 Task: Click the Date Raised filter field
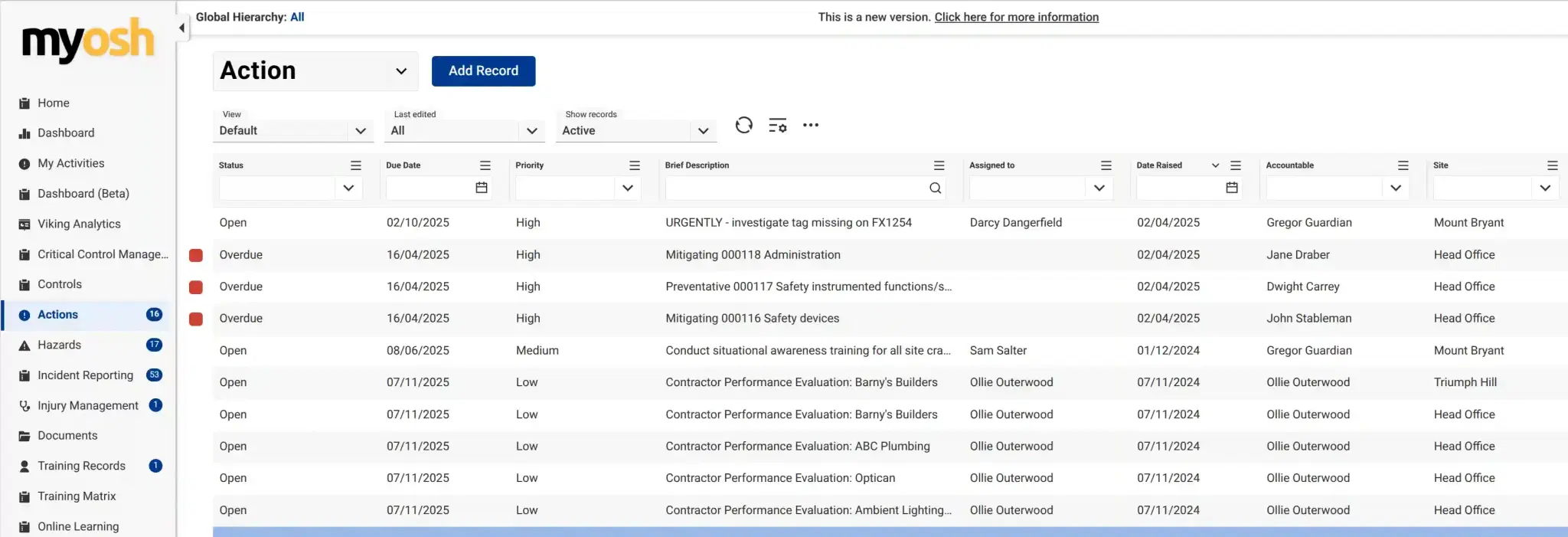[1188, 188]
